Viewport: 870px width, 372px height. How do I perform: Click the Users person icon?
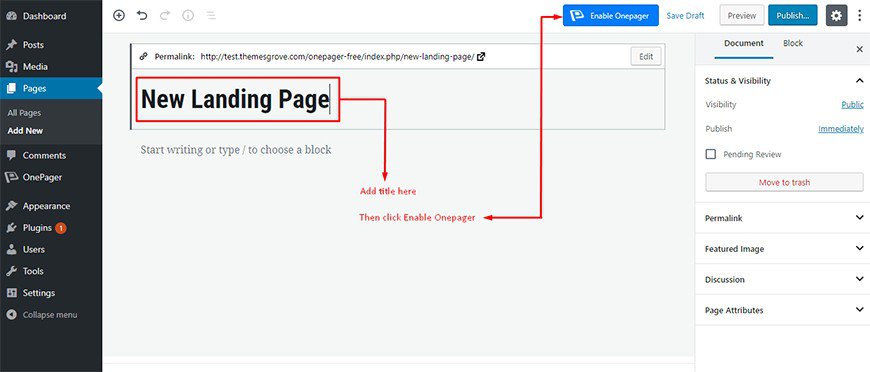point(11,249)
